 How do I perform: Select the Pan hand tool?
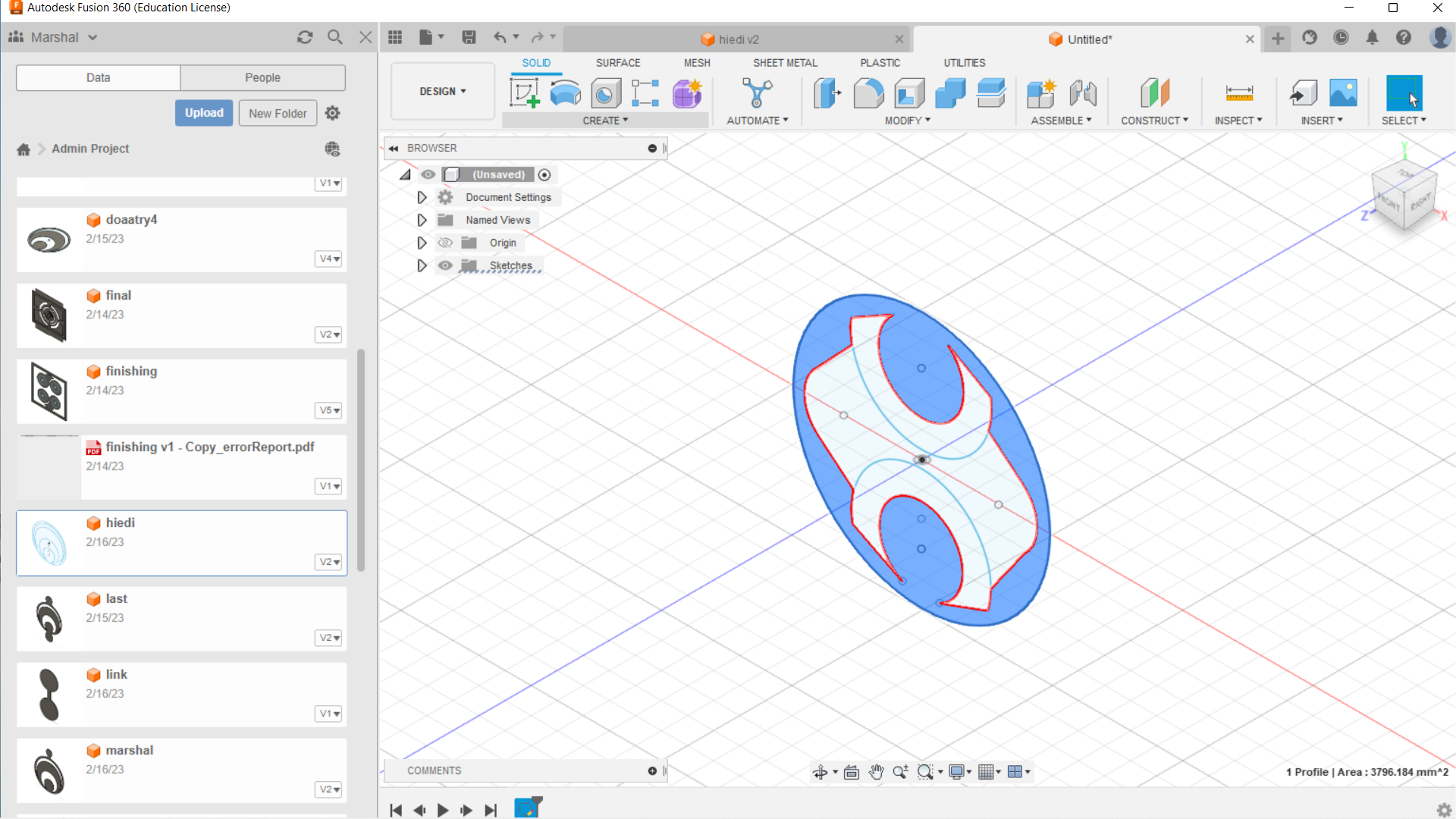(876, 772)
